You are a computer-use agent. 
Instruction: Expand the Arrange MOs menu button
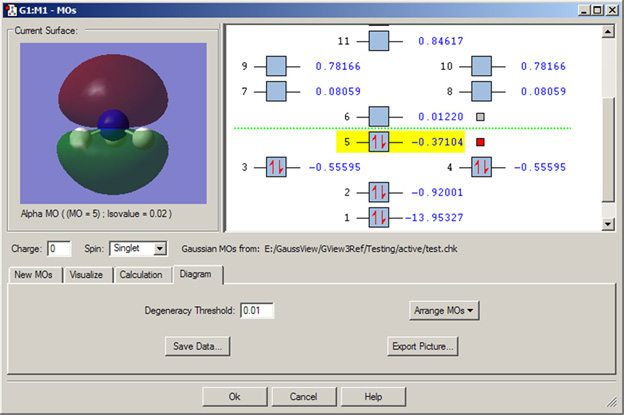pyautogui.click(x=445, y=310)
